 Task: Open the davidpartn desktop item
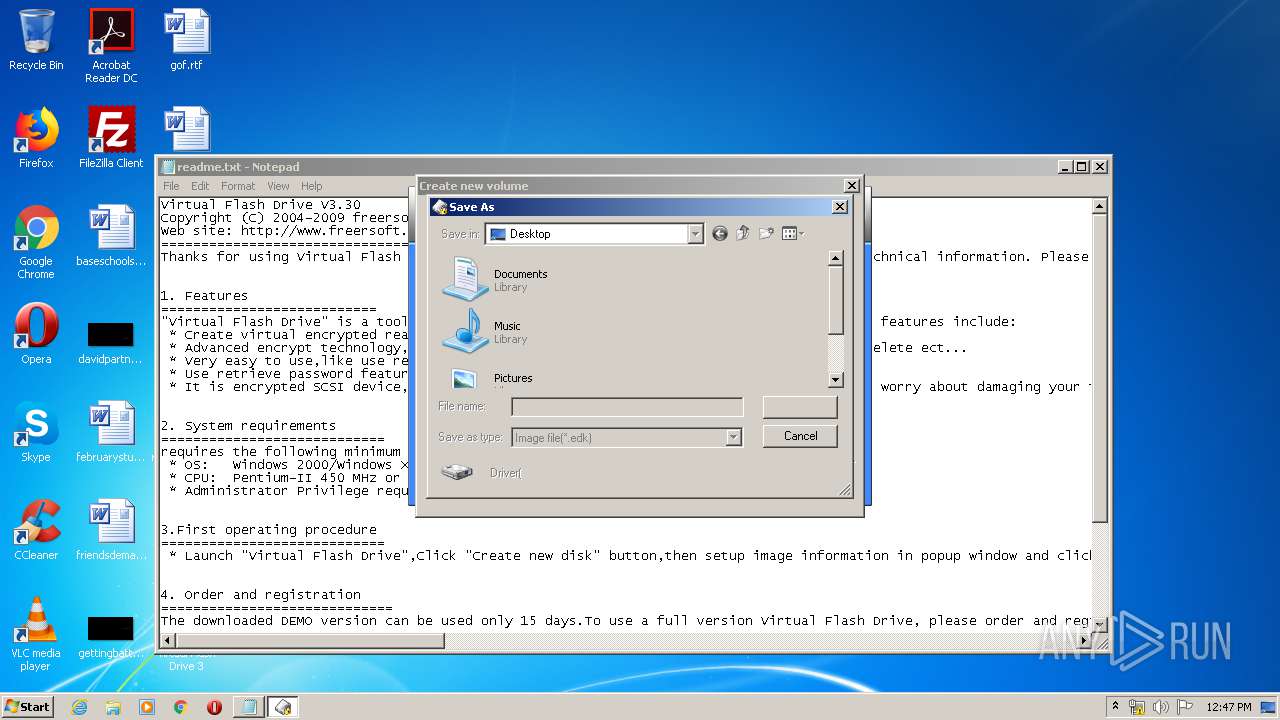[x=111, y=341]
